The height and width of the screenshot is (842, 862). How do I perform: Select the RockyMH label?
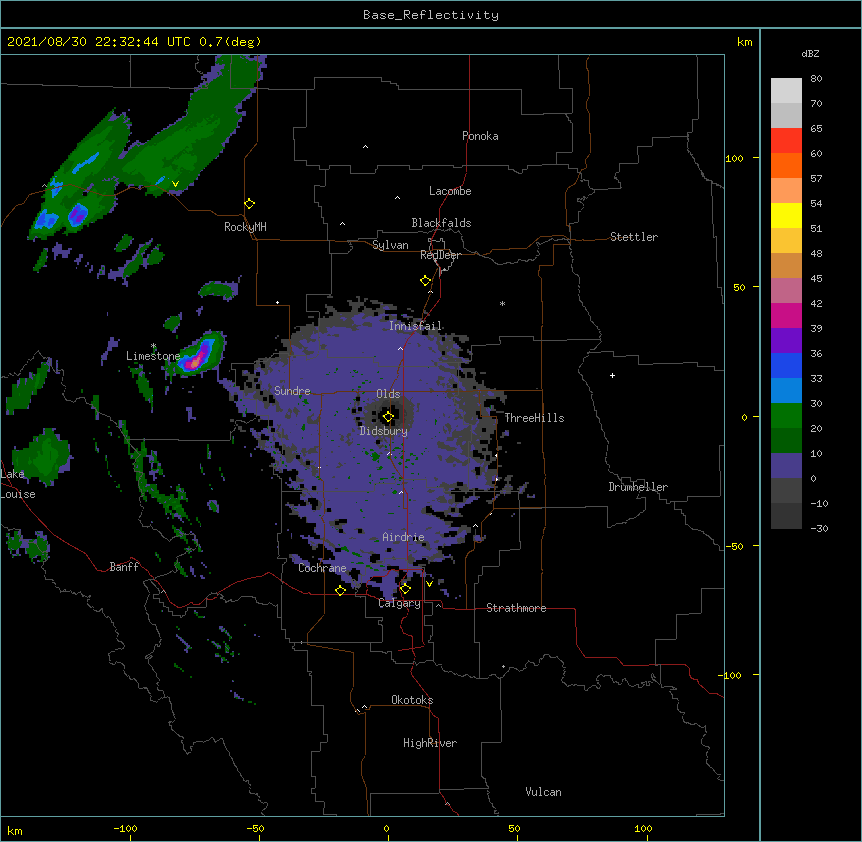[x=245, y=227]
